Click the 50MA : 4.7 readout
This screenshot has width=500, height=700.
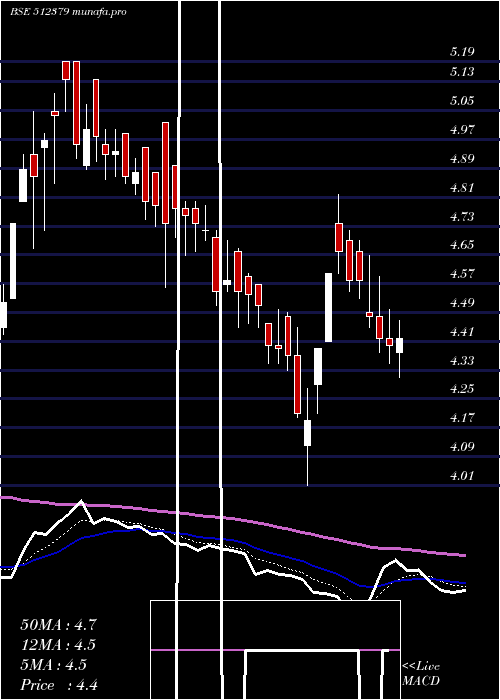(58, 625)
